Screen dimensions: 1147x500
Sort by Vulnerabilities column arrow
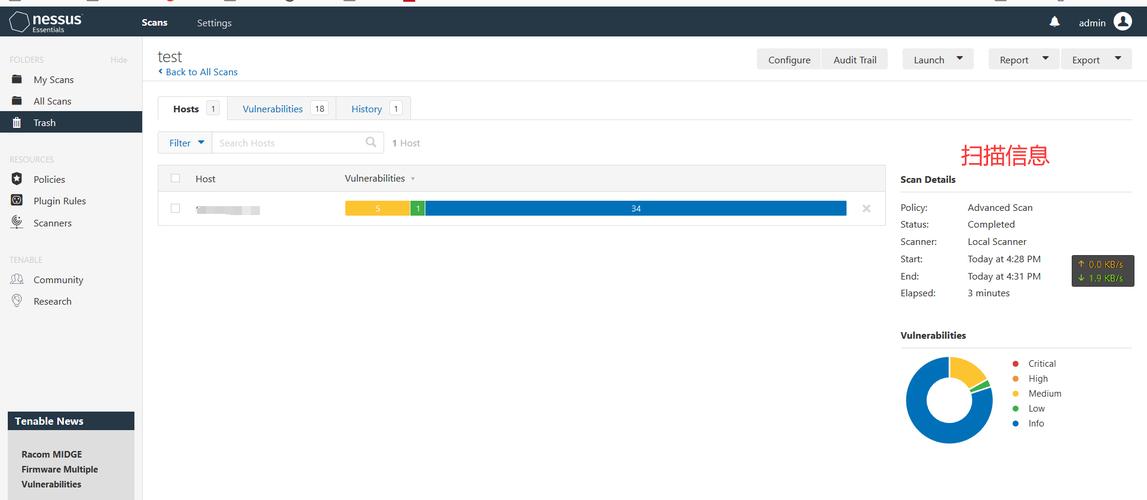click(x=413, y=179)
